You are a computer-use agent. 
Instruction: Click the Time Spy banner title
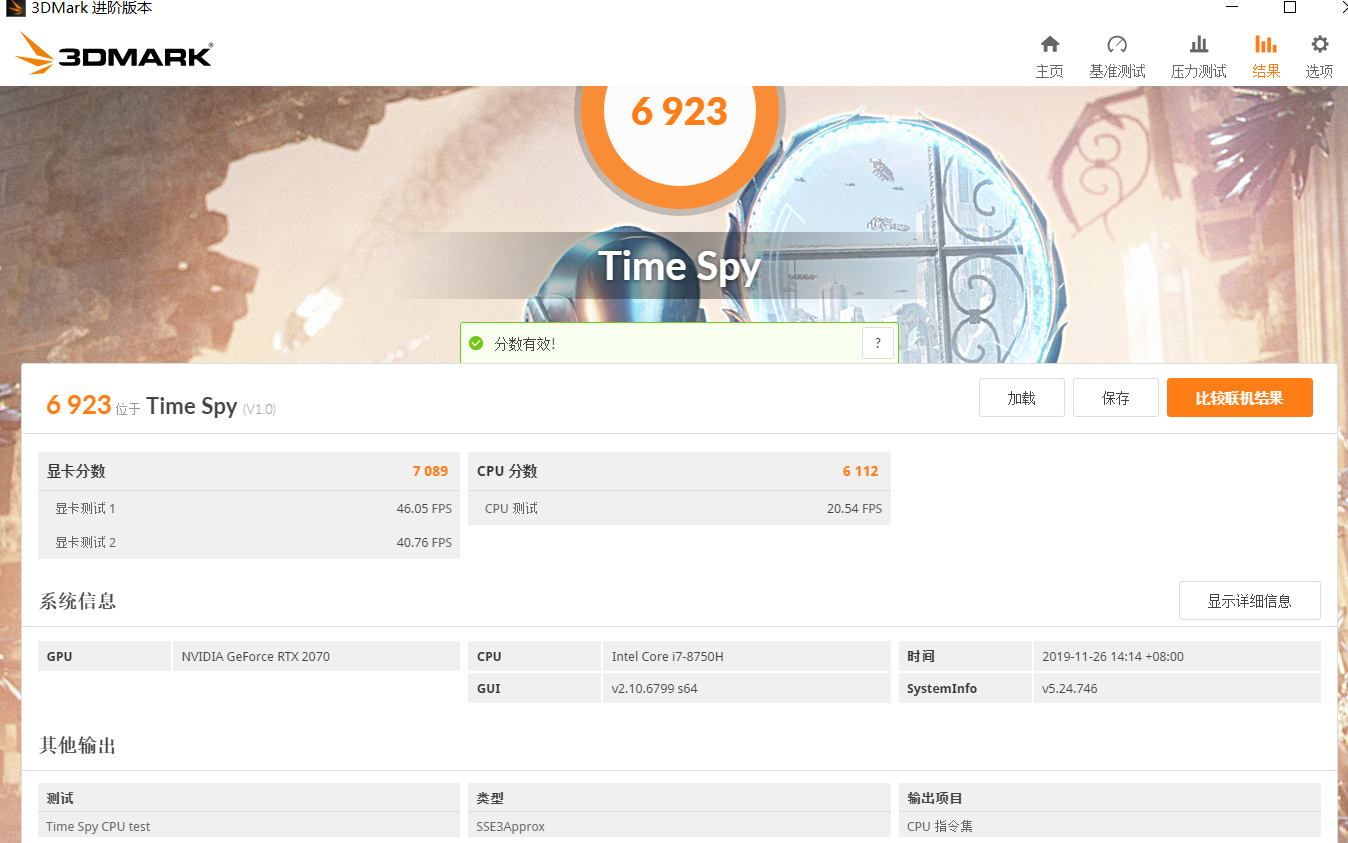point(680,266)
